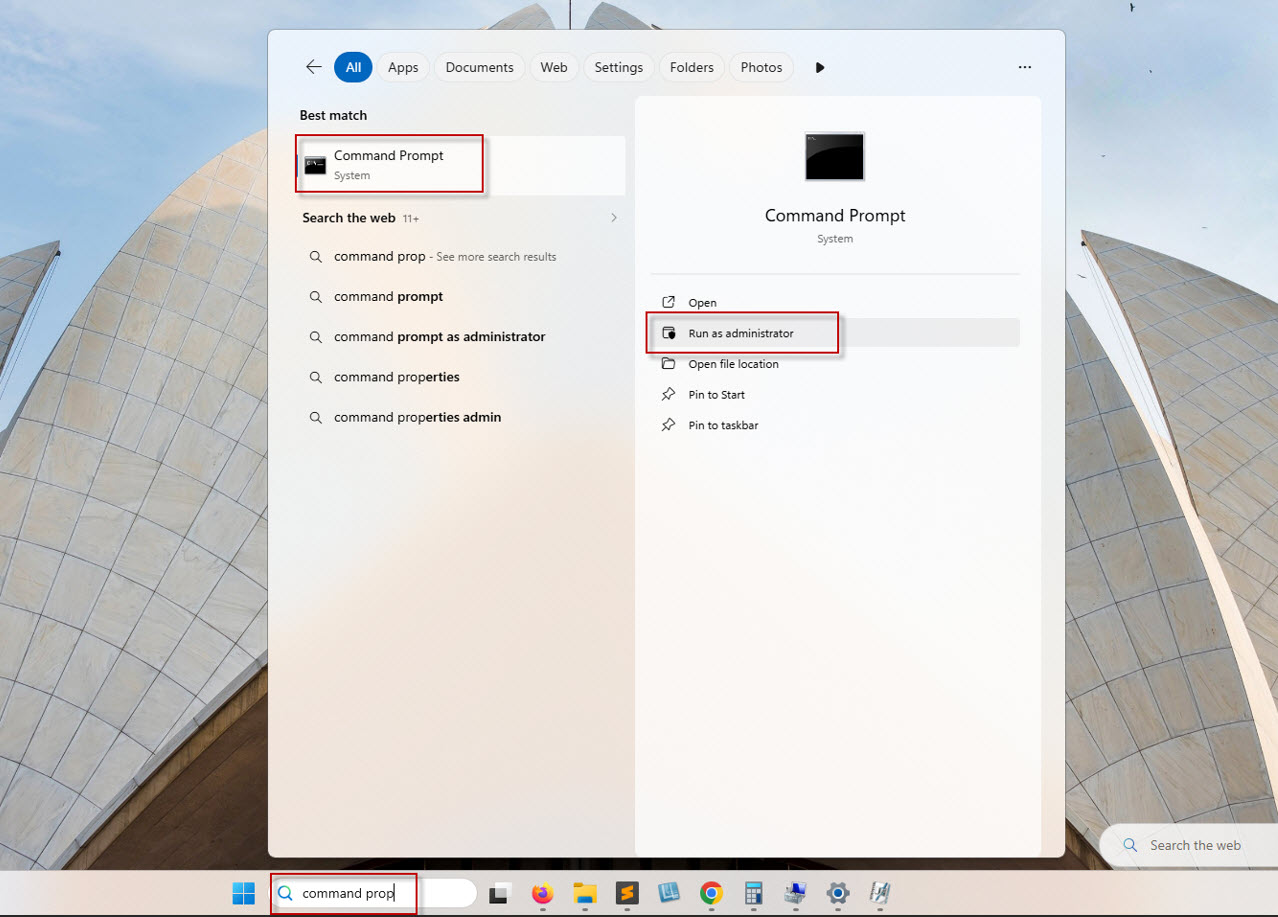Click the Best match heading text
This screenshot has width=1278, height=917.
click(333, 115)
